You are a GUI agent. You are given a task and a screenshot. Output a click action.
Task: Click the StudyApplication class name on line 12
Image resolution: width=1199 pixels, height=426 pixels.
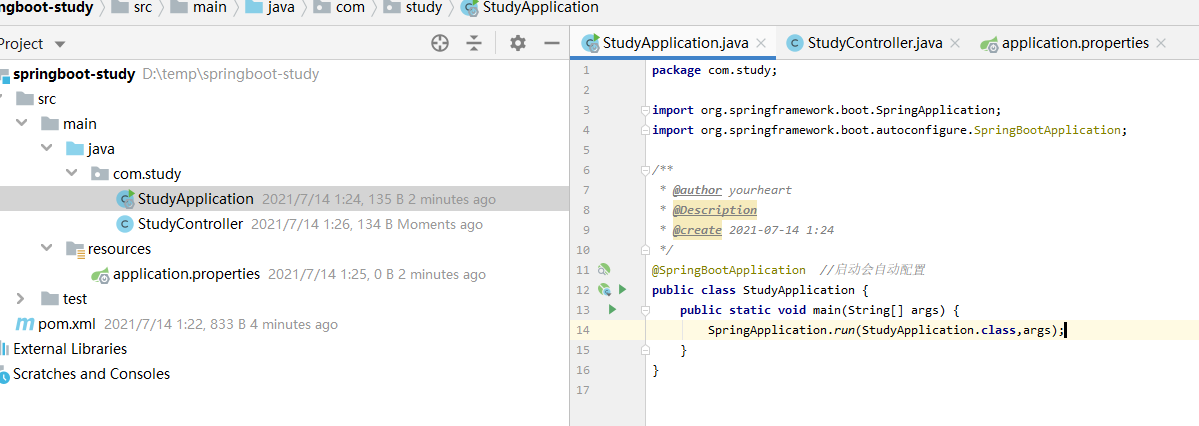[x=798, y=290]
